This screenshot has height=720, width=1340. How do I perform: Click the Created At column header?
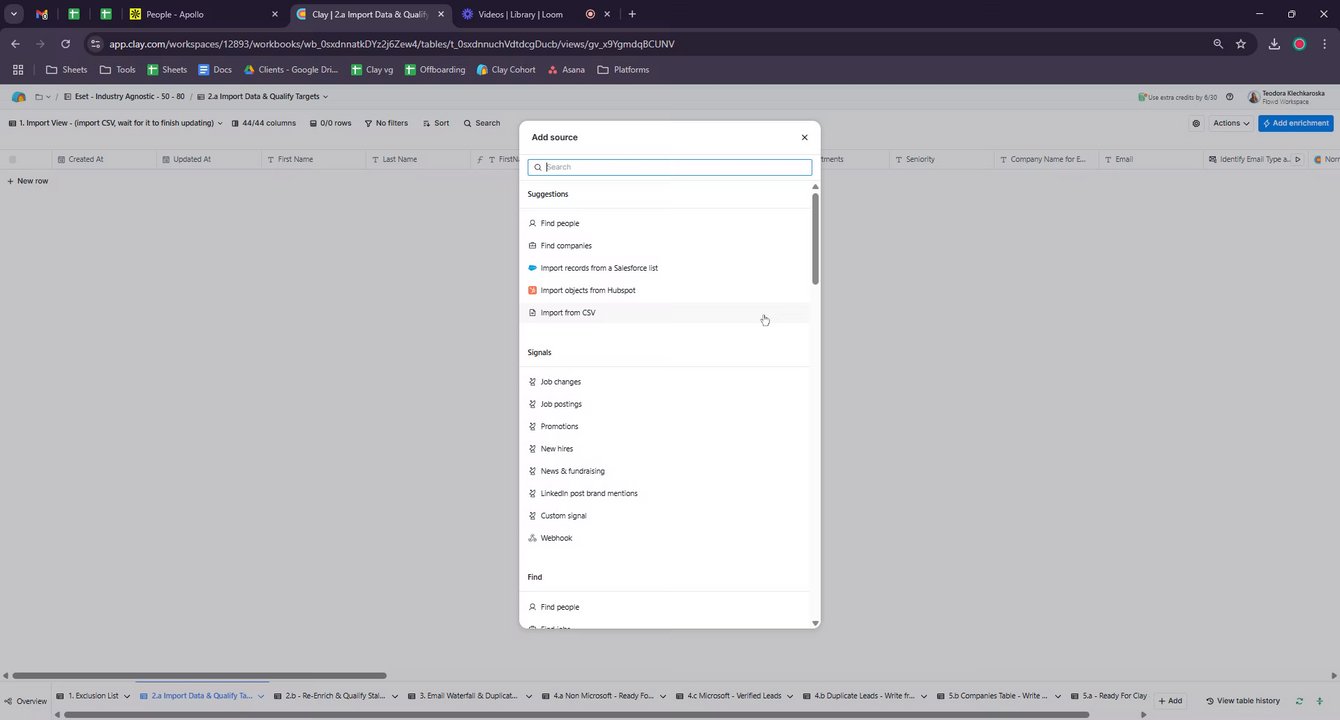coord(104,159)
